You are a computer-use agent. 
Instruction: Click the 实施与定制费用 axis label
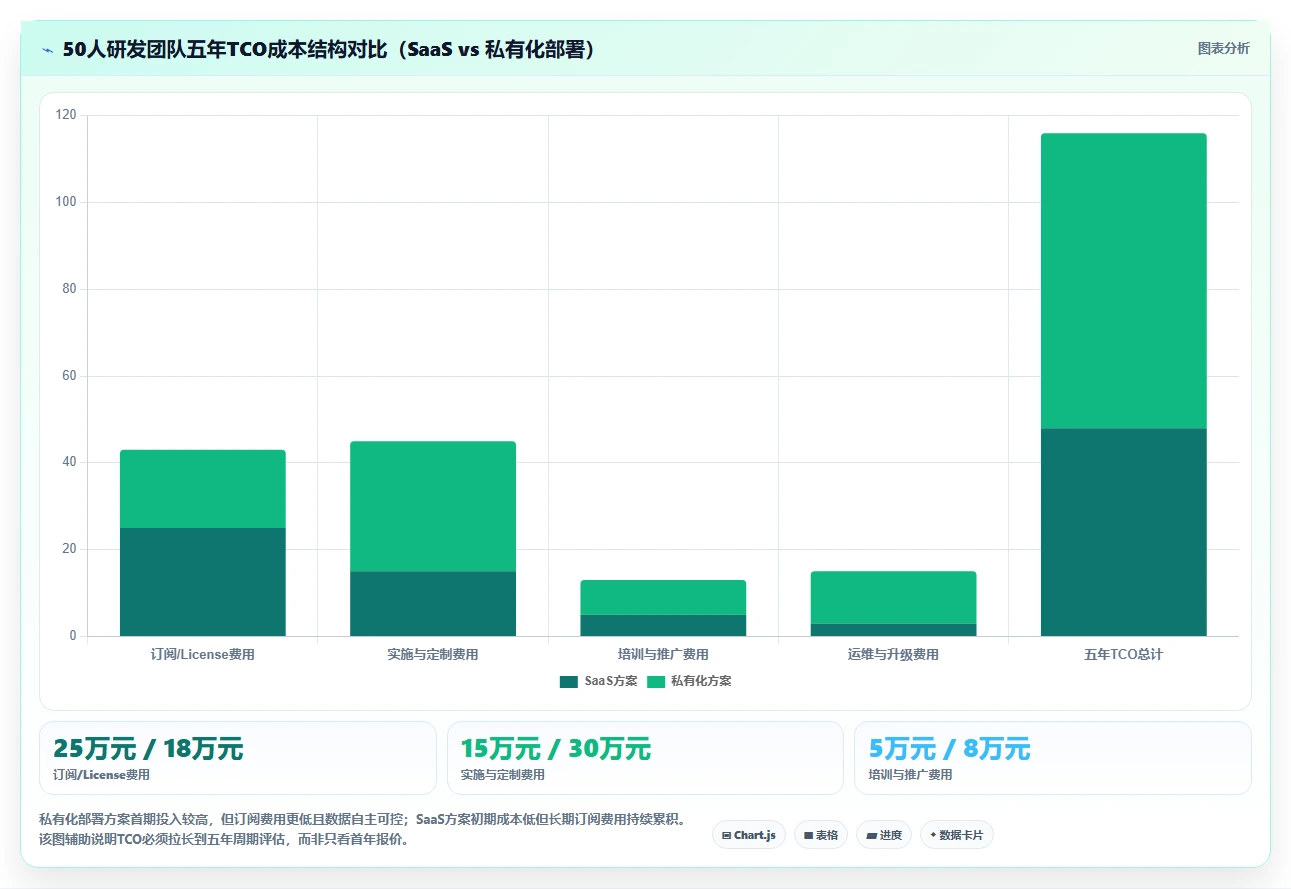point(433,655)
